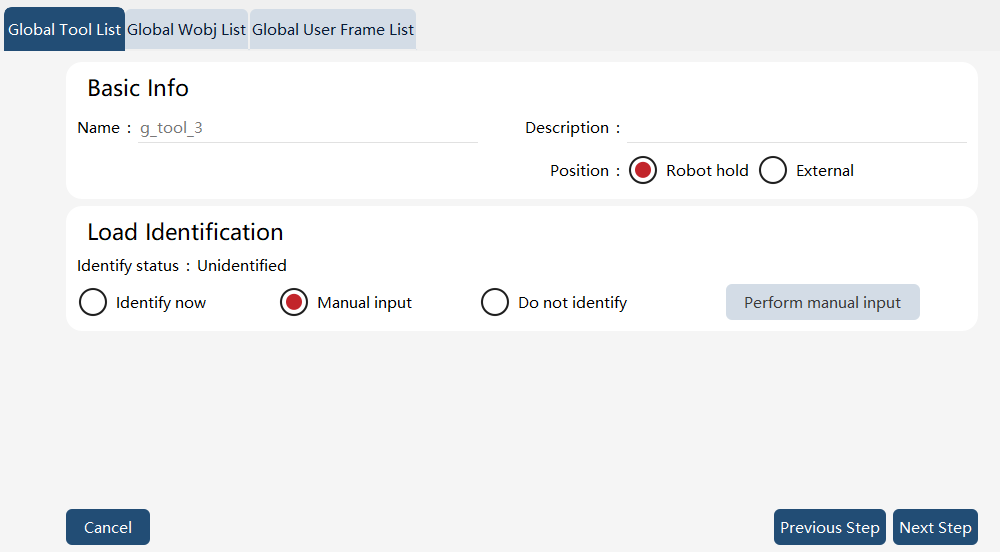
Task: Click the Perform manual input button
Action: click(823, 302)
